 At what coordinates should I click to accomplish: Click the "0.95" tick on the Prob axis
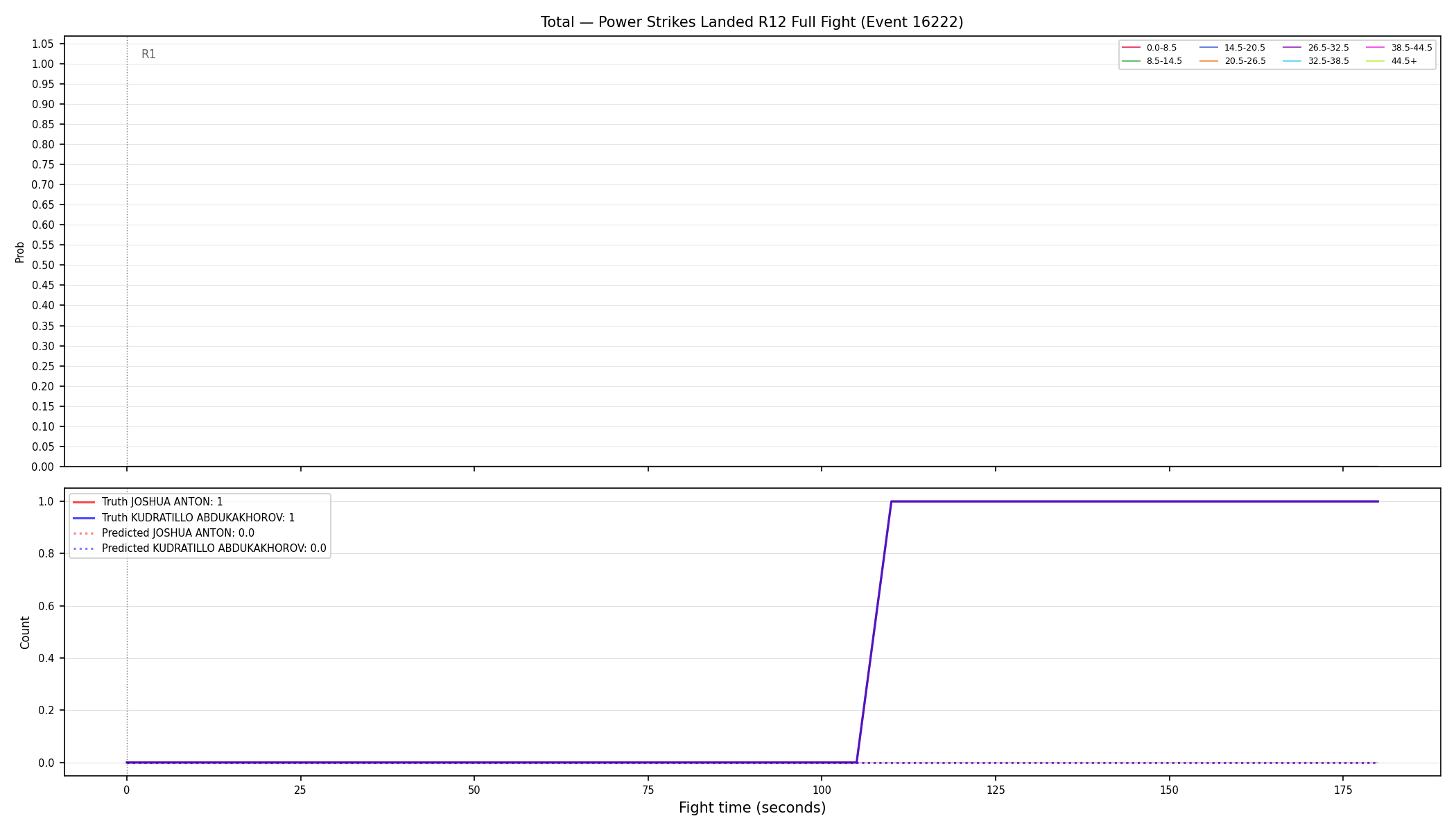click(x=43, y=85)
